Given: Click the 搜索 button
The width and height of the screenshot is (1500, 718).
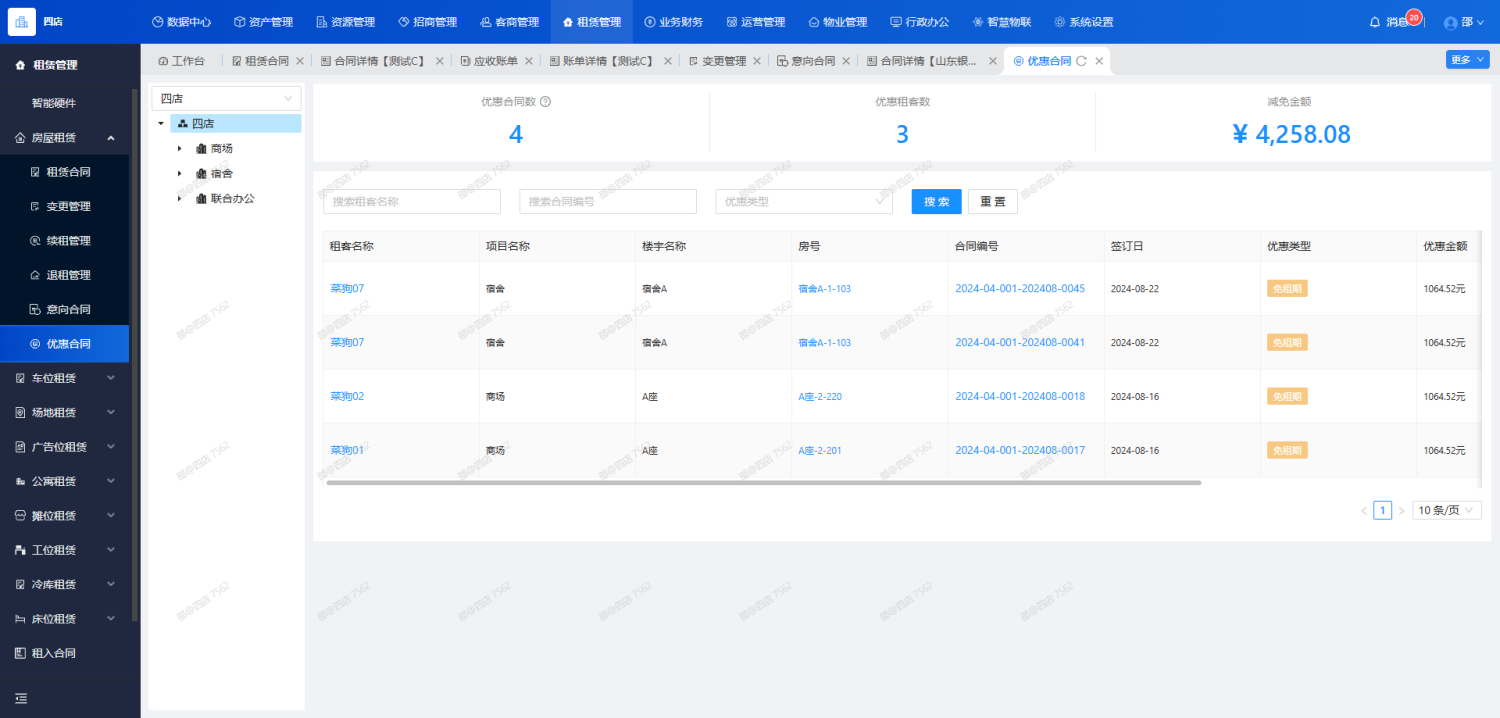Looking at the screenshot, I should click(x=936, y=201).
